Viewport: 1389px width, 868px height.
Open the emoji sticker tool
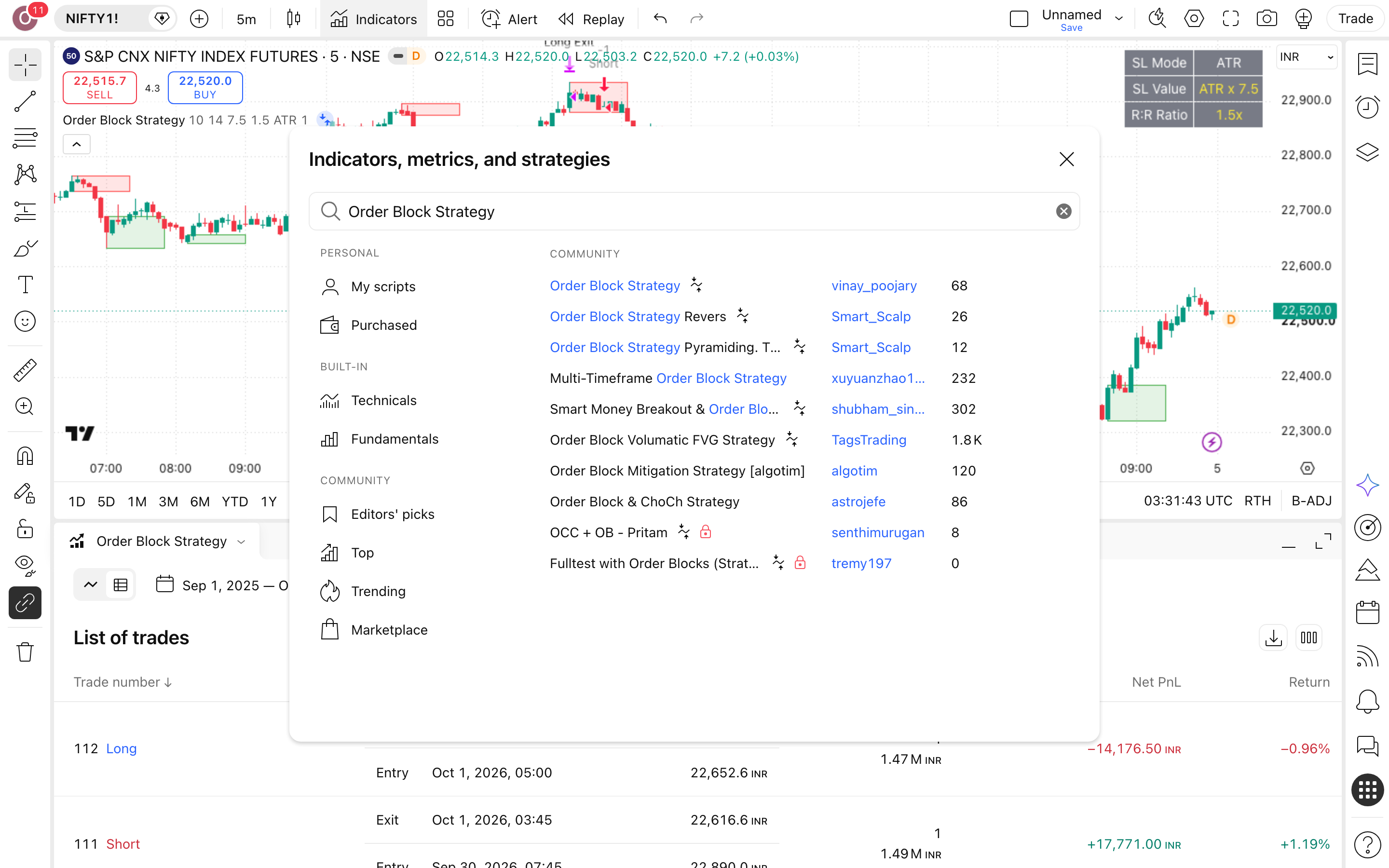point(25,322)
